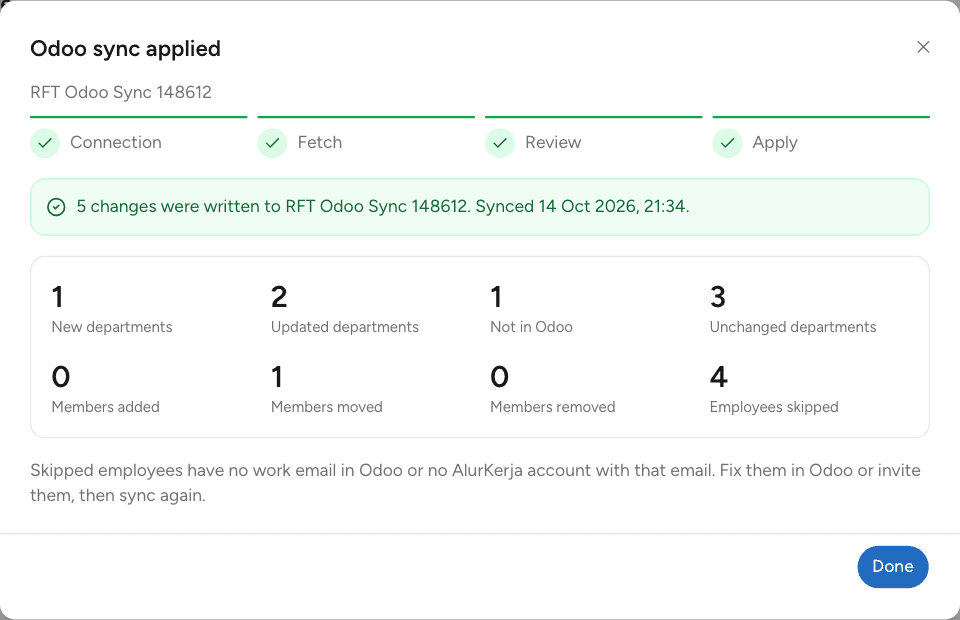This screenshot has width=960, height=620.
Task: Select the Review step
Action: pos(593,138)
